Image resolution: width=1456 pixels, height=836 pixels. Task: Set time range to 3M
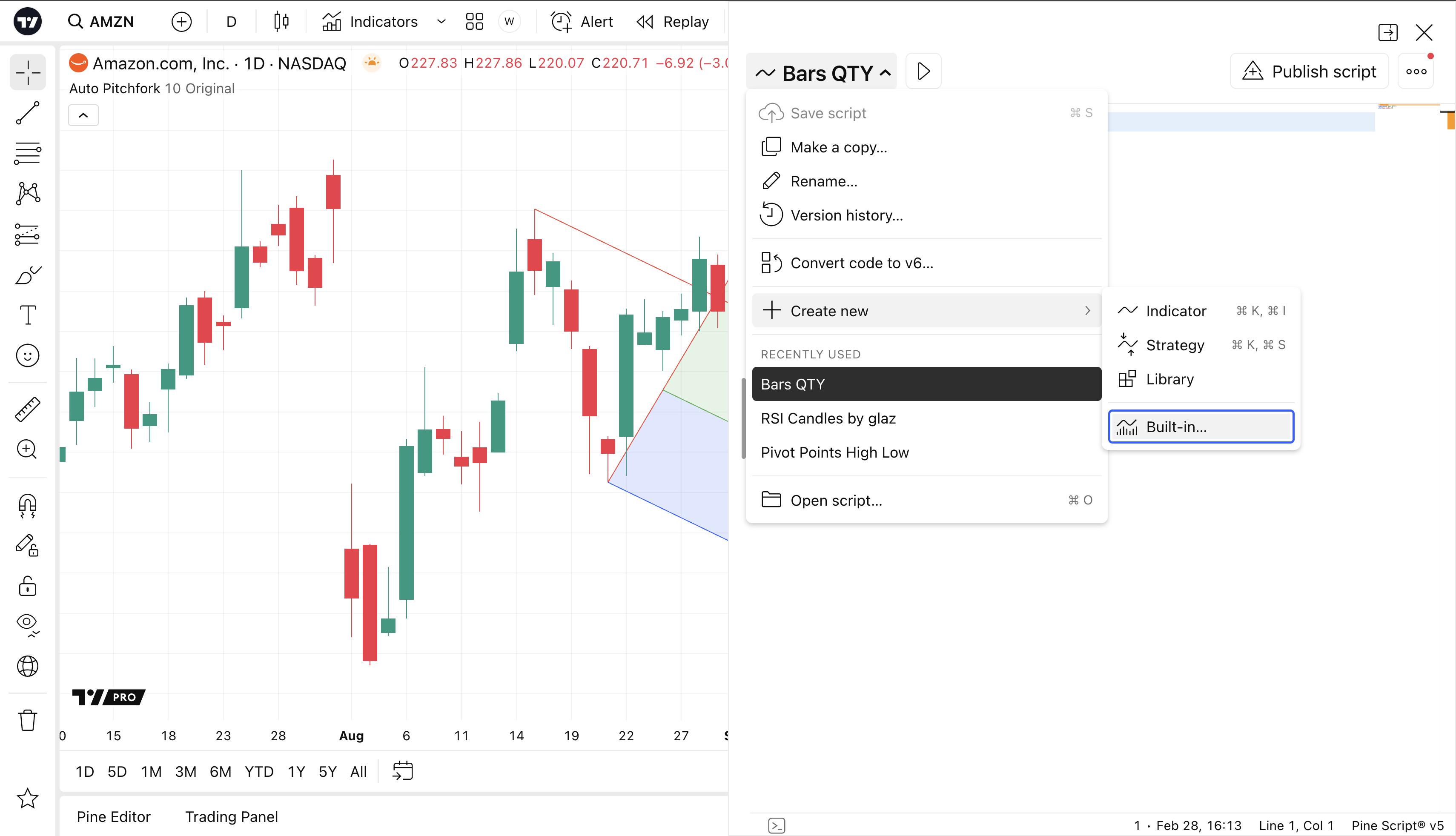[186, 772]
